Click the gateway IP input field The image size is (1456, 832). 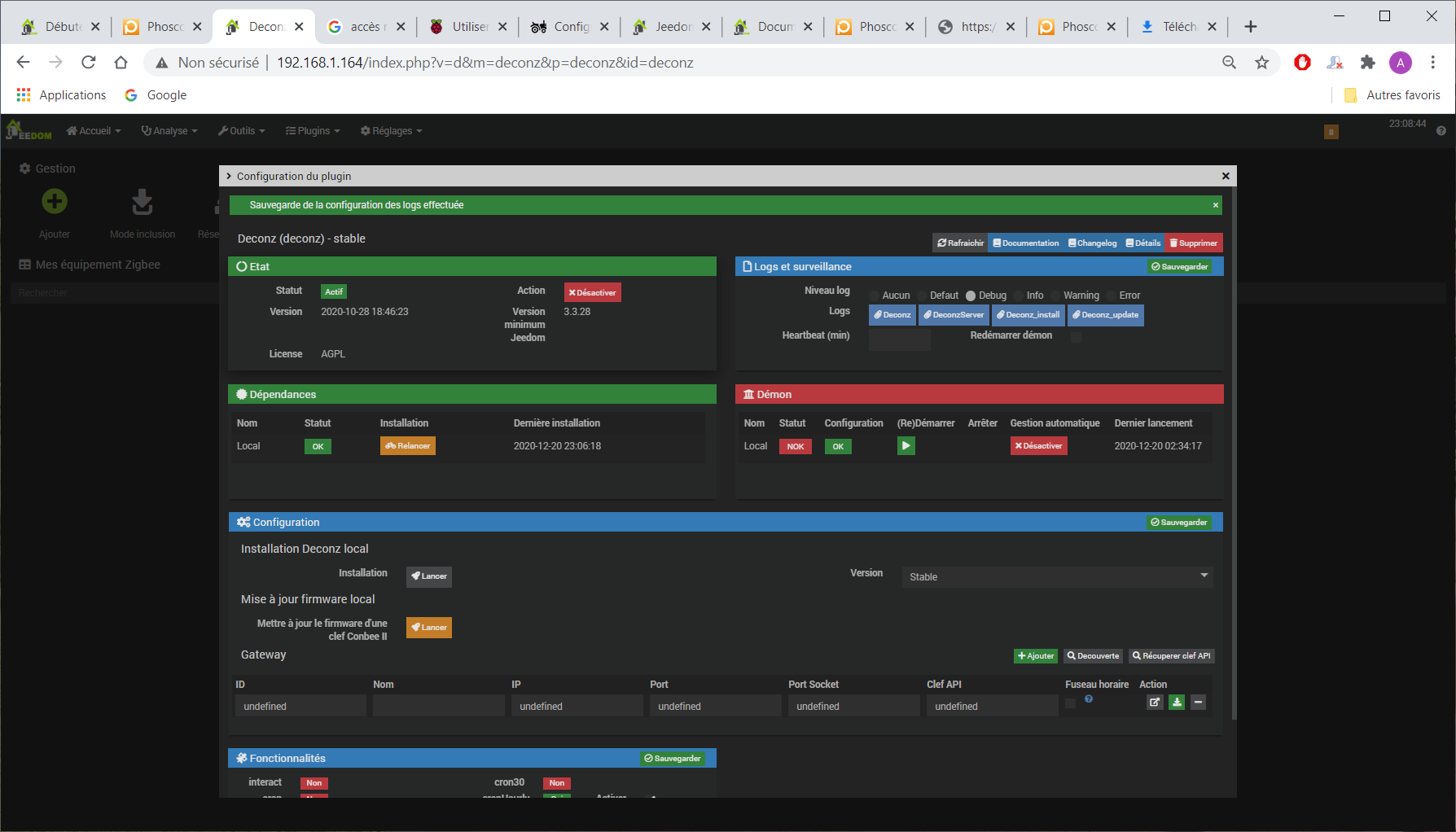point(577,706)
